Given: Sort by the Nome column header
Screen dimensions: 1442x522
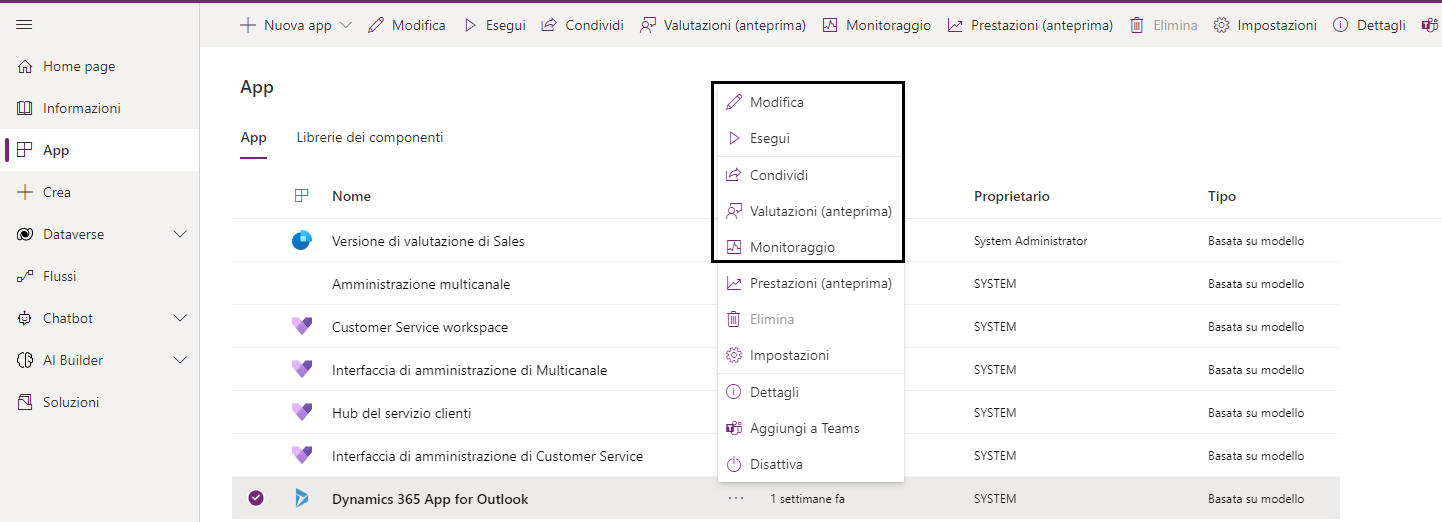Looking at the screenshot, I should (351, 196).
